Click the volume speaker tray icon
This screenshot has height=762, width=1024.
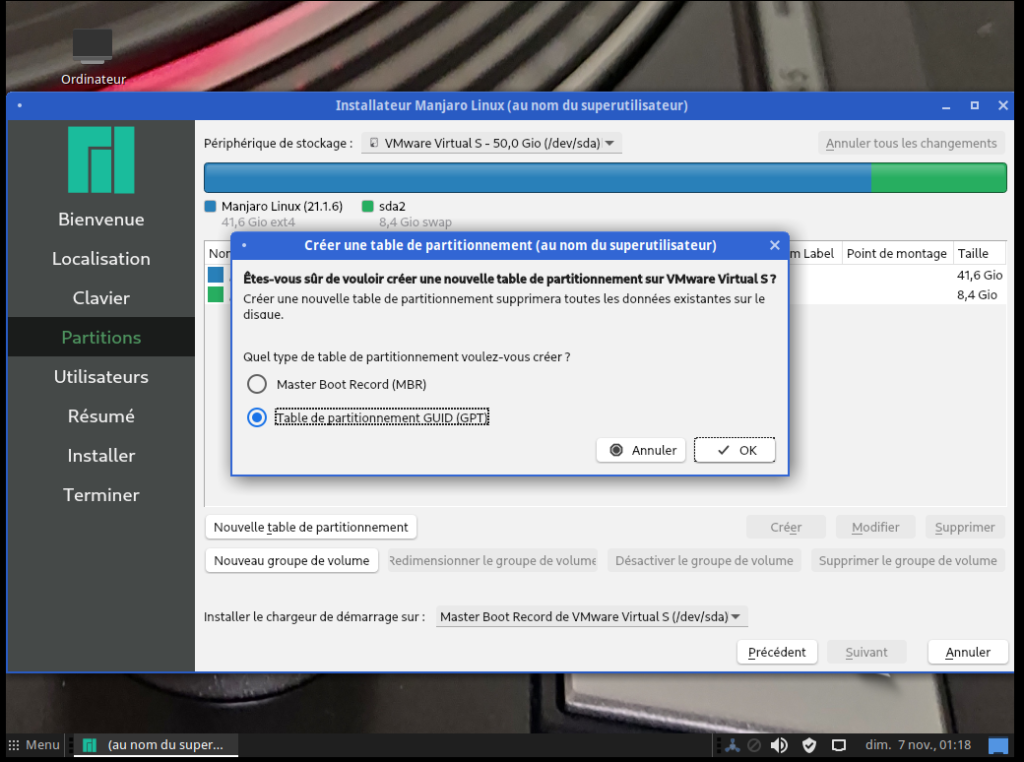click(x=779, y=745)
